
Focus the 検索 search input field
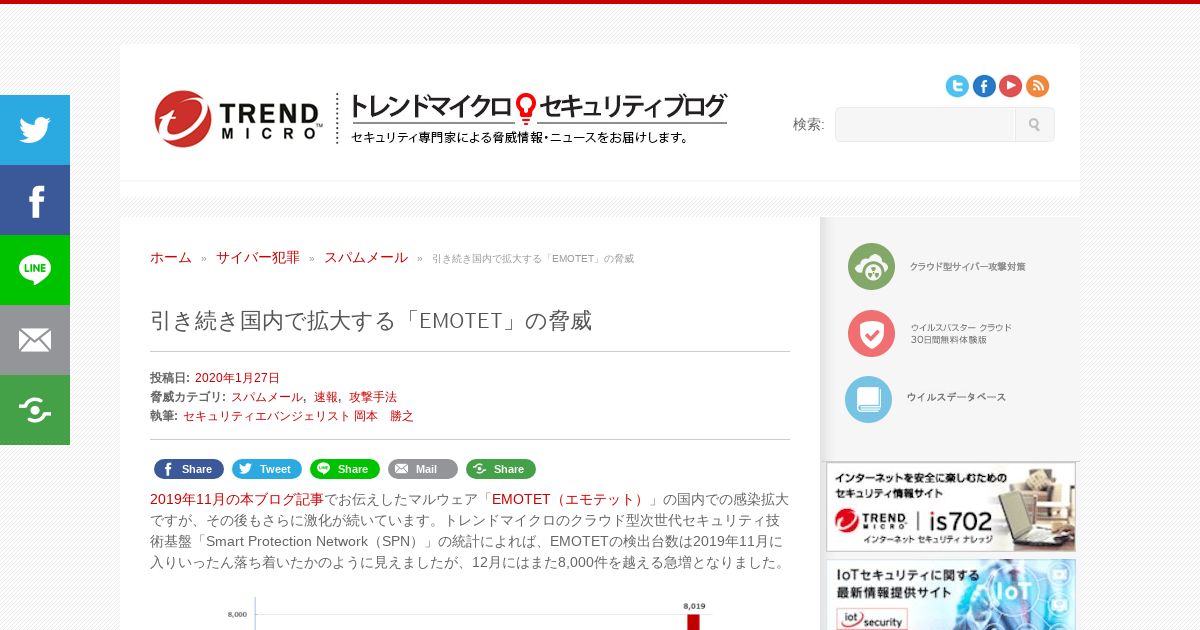pyautogui.click(x=925, y=125)
